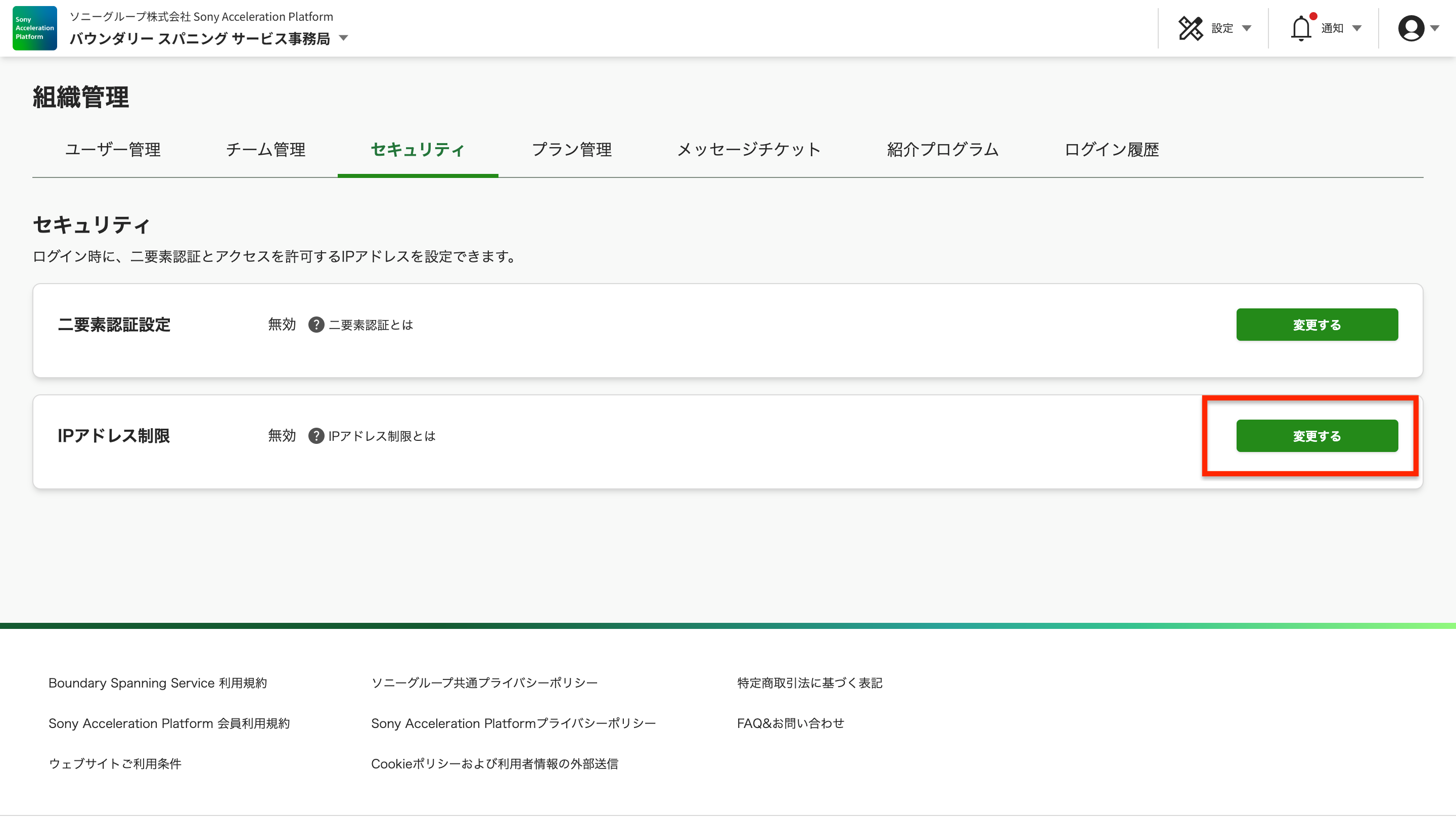Select the メッセージチケット tab
1456x819 pixels.
[x=749, y=149]
